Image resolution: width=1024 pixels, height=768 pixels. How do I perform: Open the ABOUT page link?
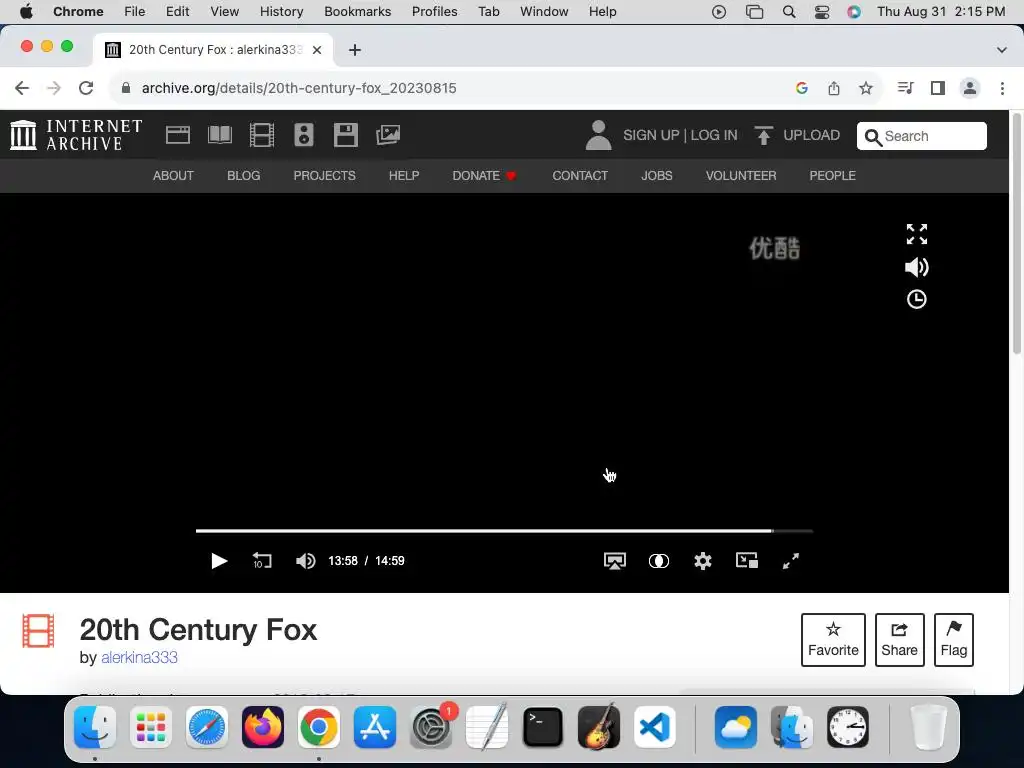coord(173,176)
